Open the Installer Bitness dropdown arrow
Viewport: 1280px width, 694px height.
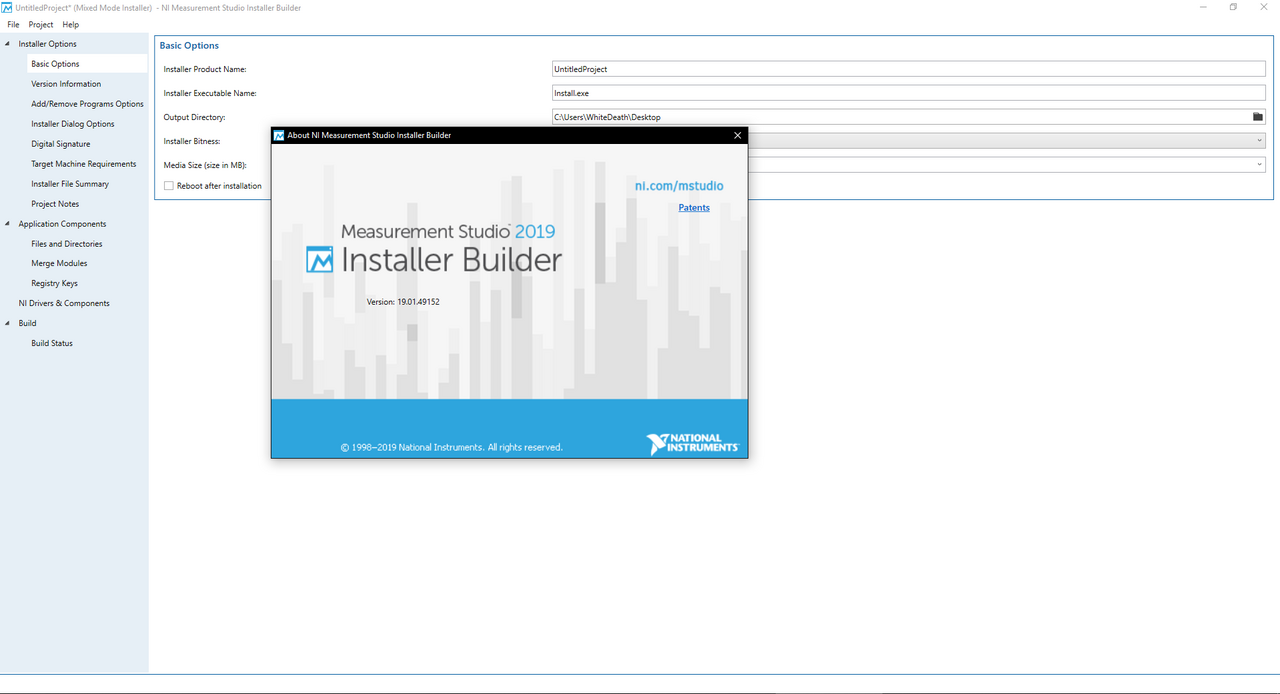pyautogui.click(x=1259, y=141)
